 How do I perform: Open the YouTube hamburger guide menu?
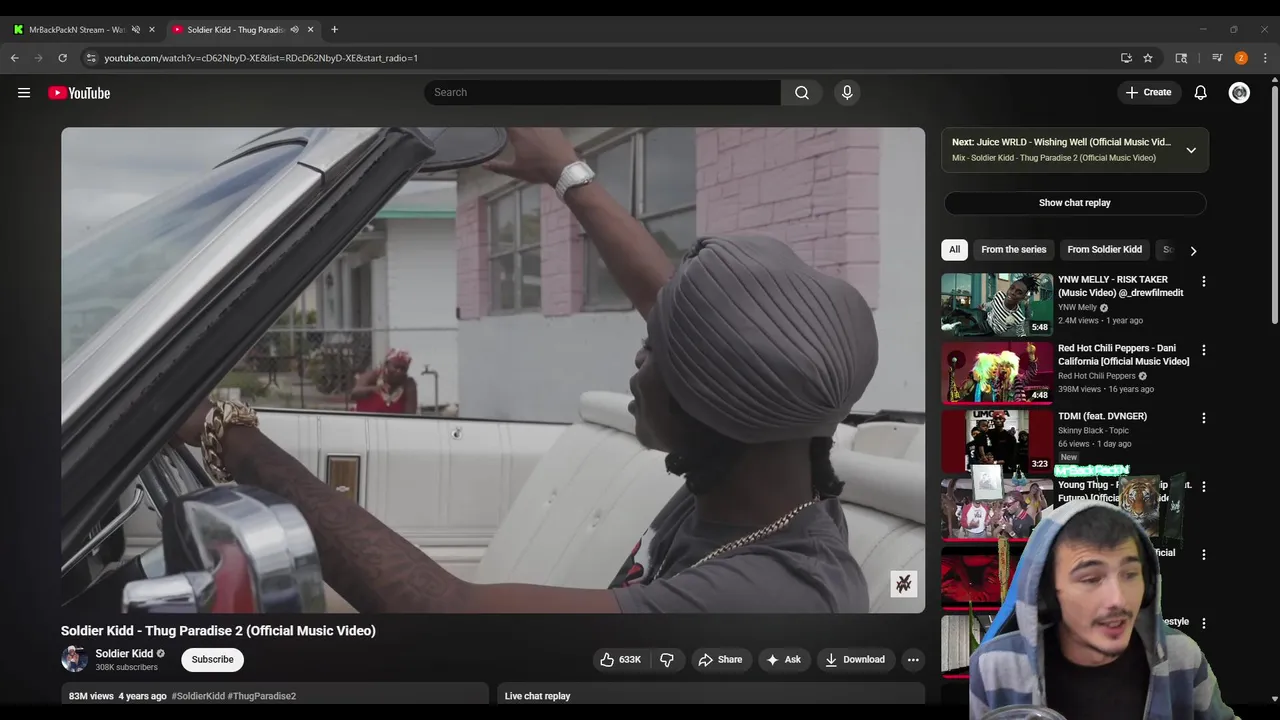tap(24, 93)
